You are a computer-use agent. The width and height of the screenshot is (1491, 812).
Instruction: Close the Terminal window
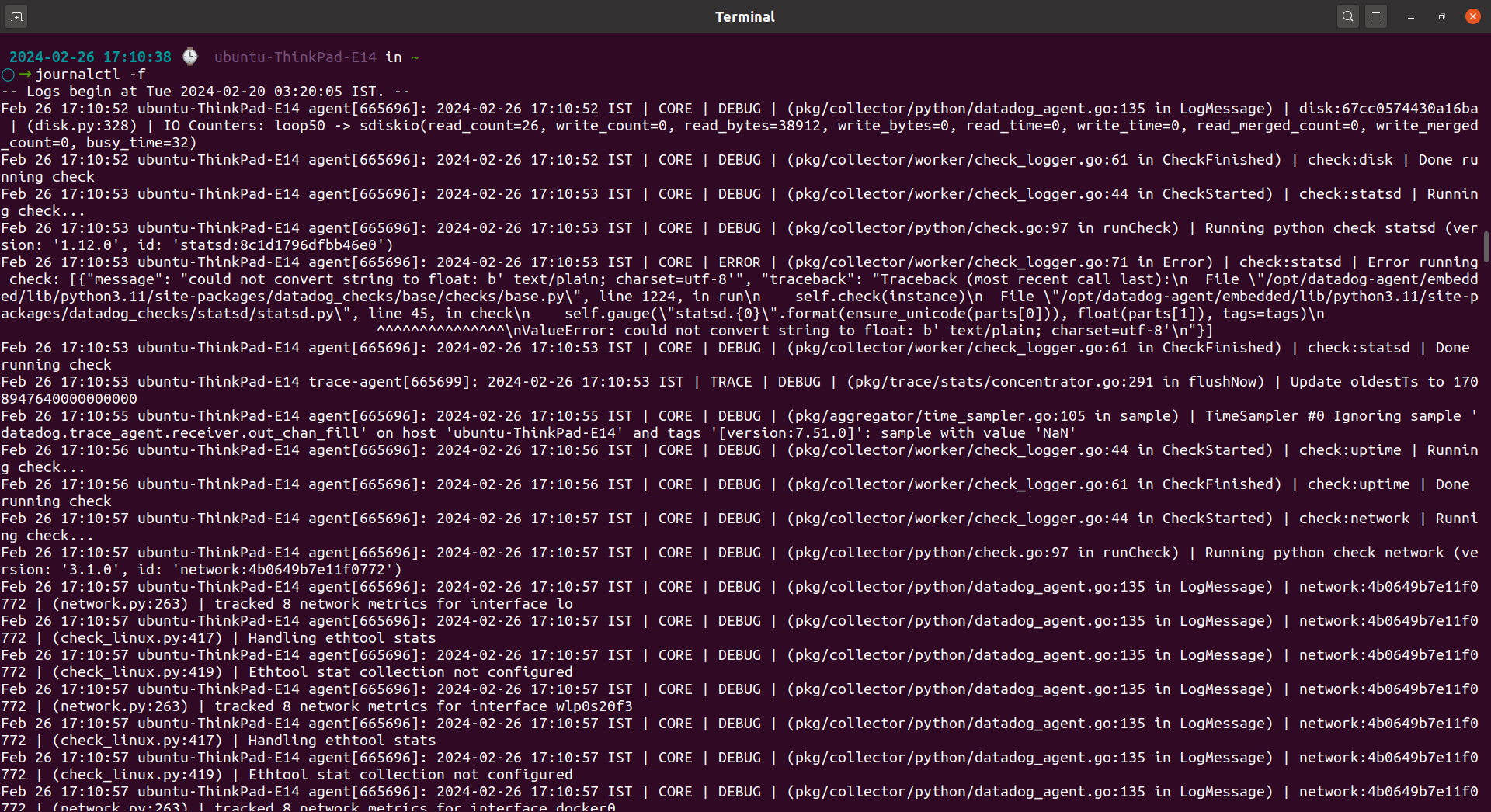pos(1472,16)
